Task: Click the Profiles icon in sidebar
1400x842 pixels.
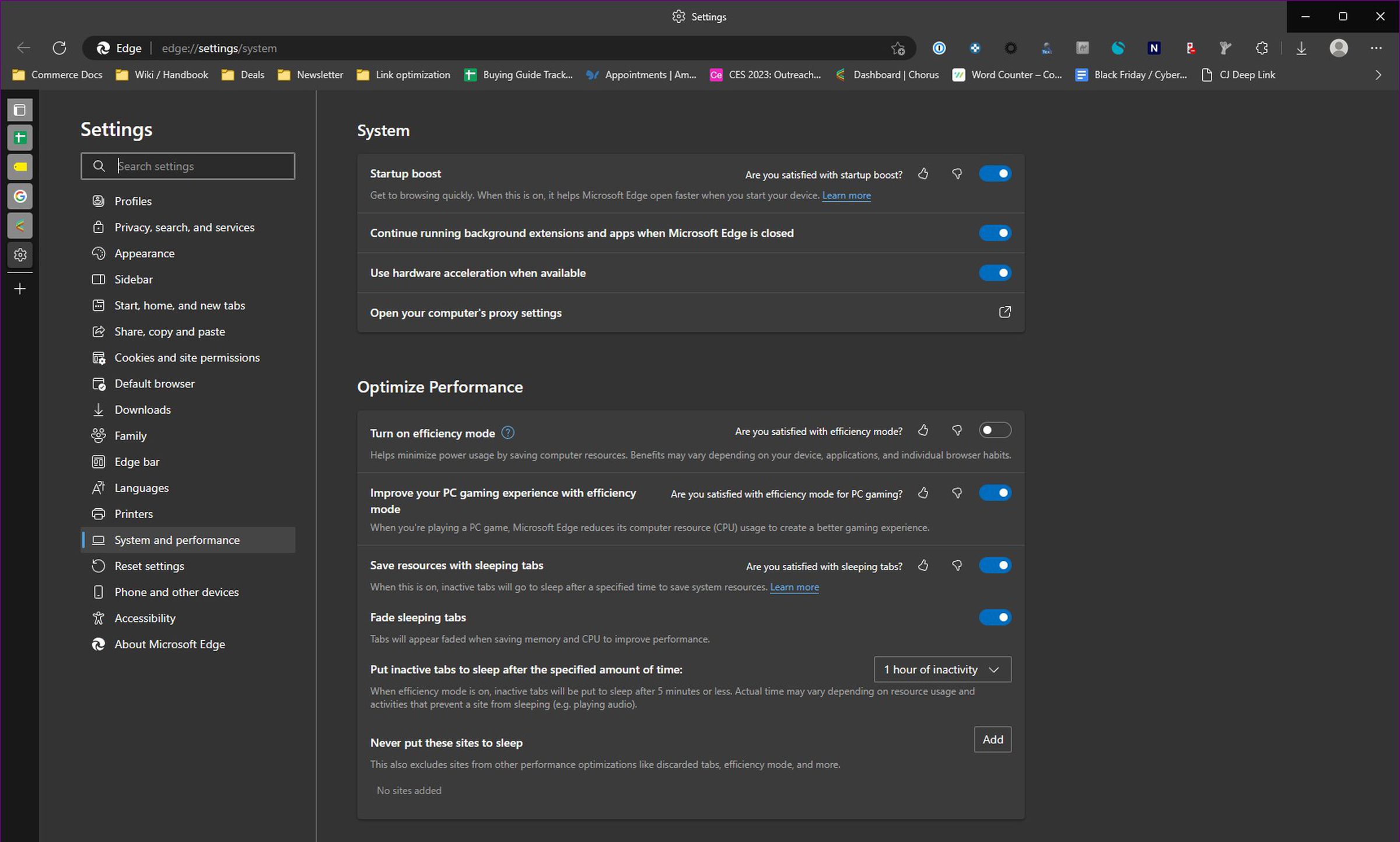Action: tap(97, 200)
